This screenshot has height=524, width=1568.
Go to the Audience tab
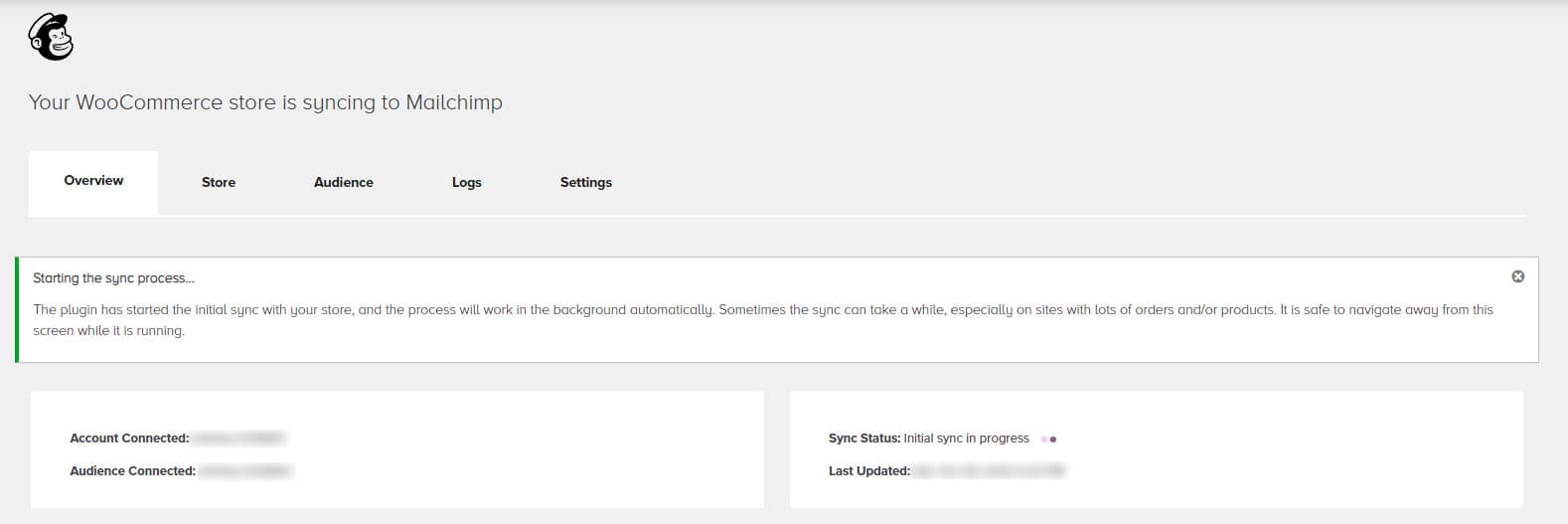344,182
